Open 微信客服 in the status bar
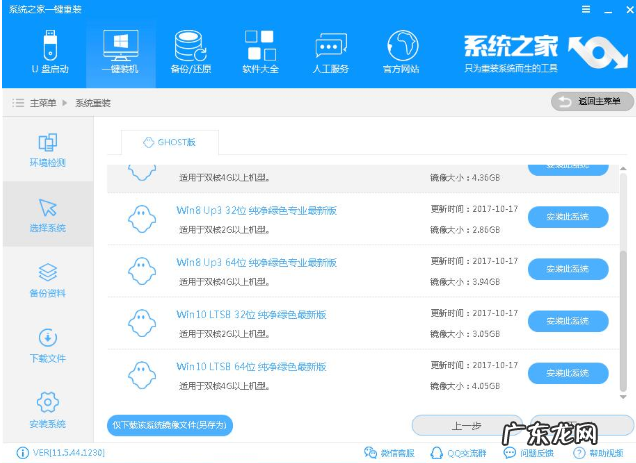 pyautogui.click(x=389, y=453)
